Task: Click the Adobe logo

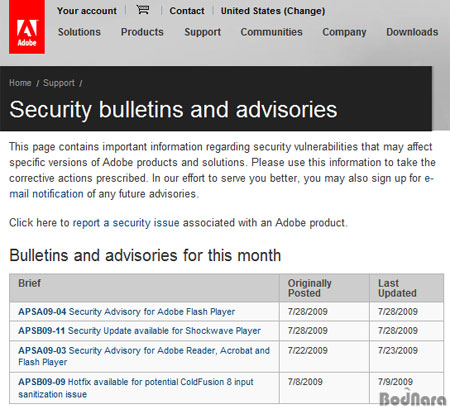Action: [x=27, y=27]
